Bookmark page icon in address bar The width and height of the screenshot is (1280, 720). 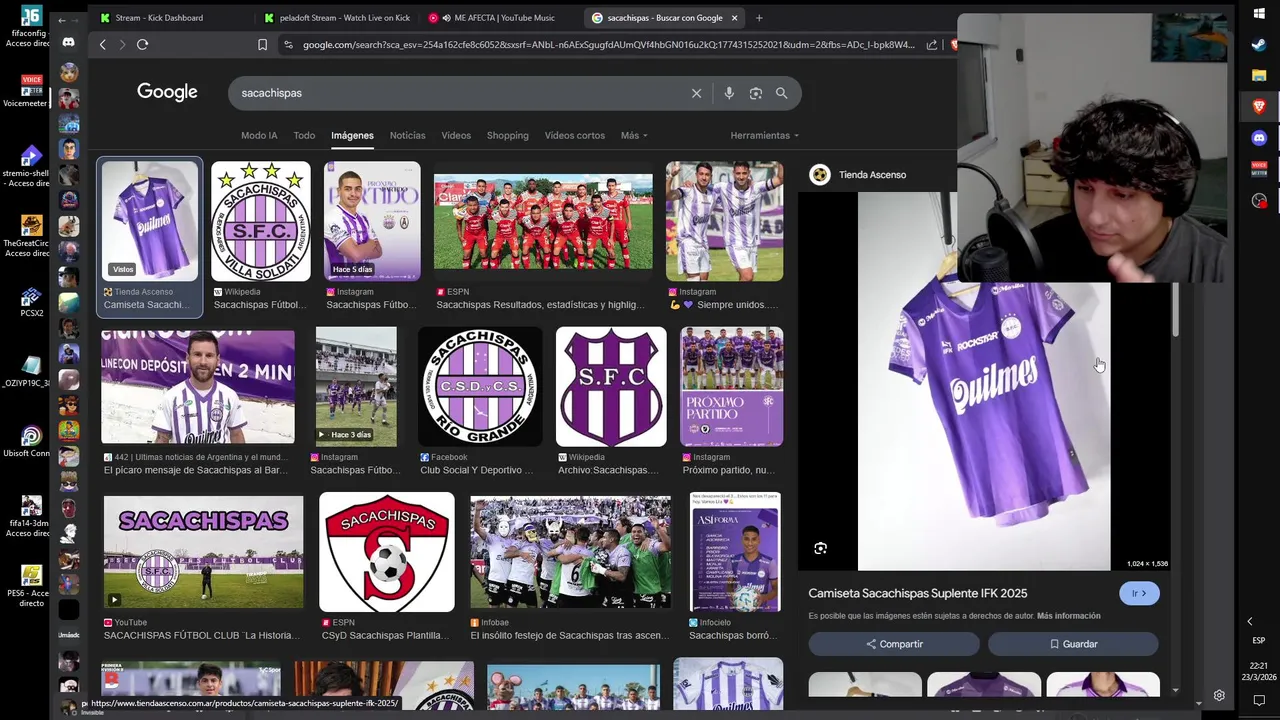pos(262,44)
